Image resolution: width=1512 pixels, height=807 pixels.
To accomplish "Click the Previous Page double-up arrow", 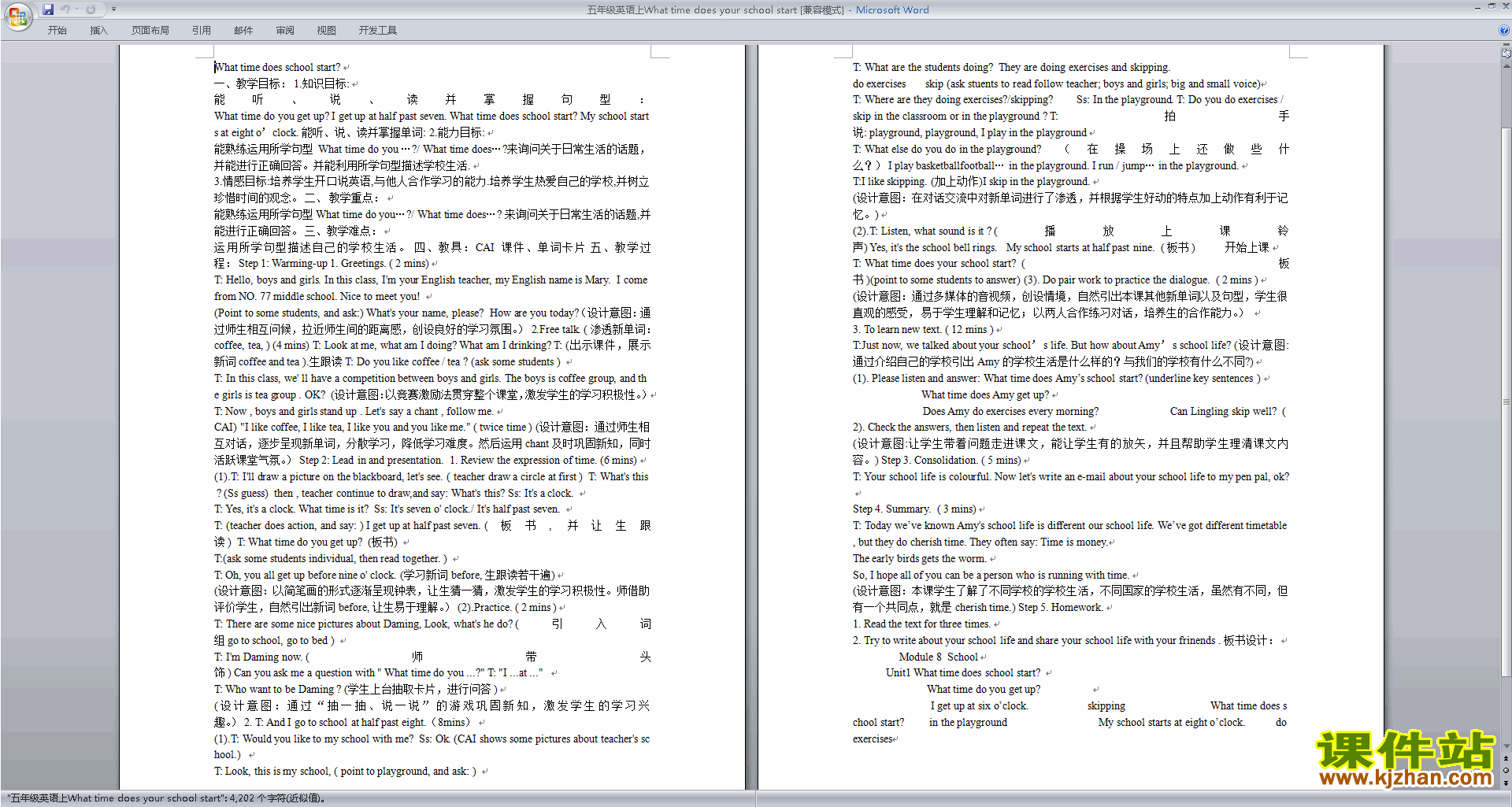I will pos(1506,758).
